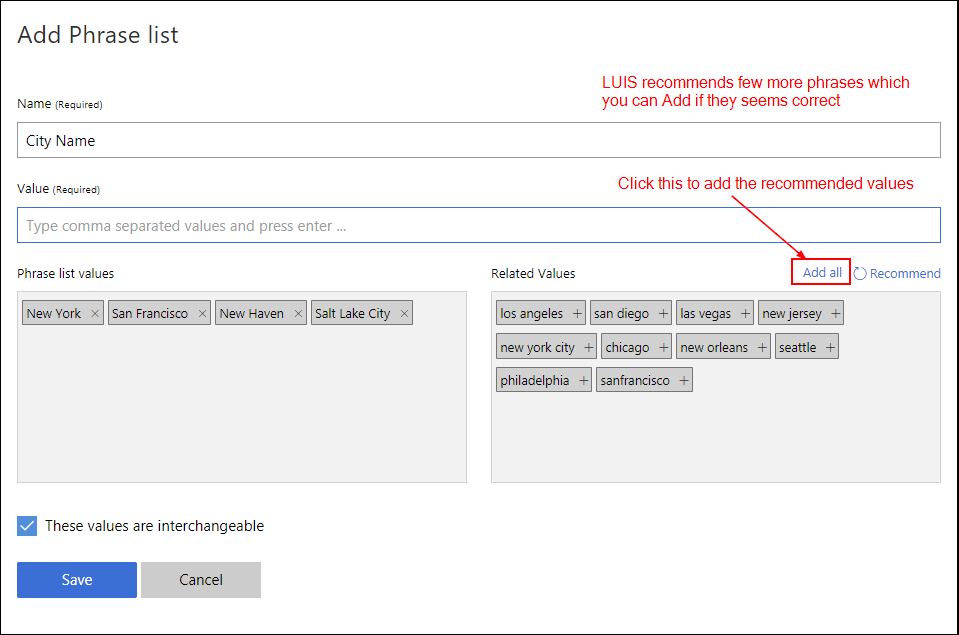Add las vegas using plus icon
This screenshot has height=635, width=959.
point(745,314)
